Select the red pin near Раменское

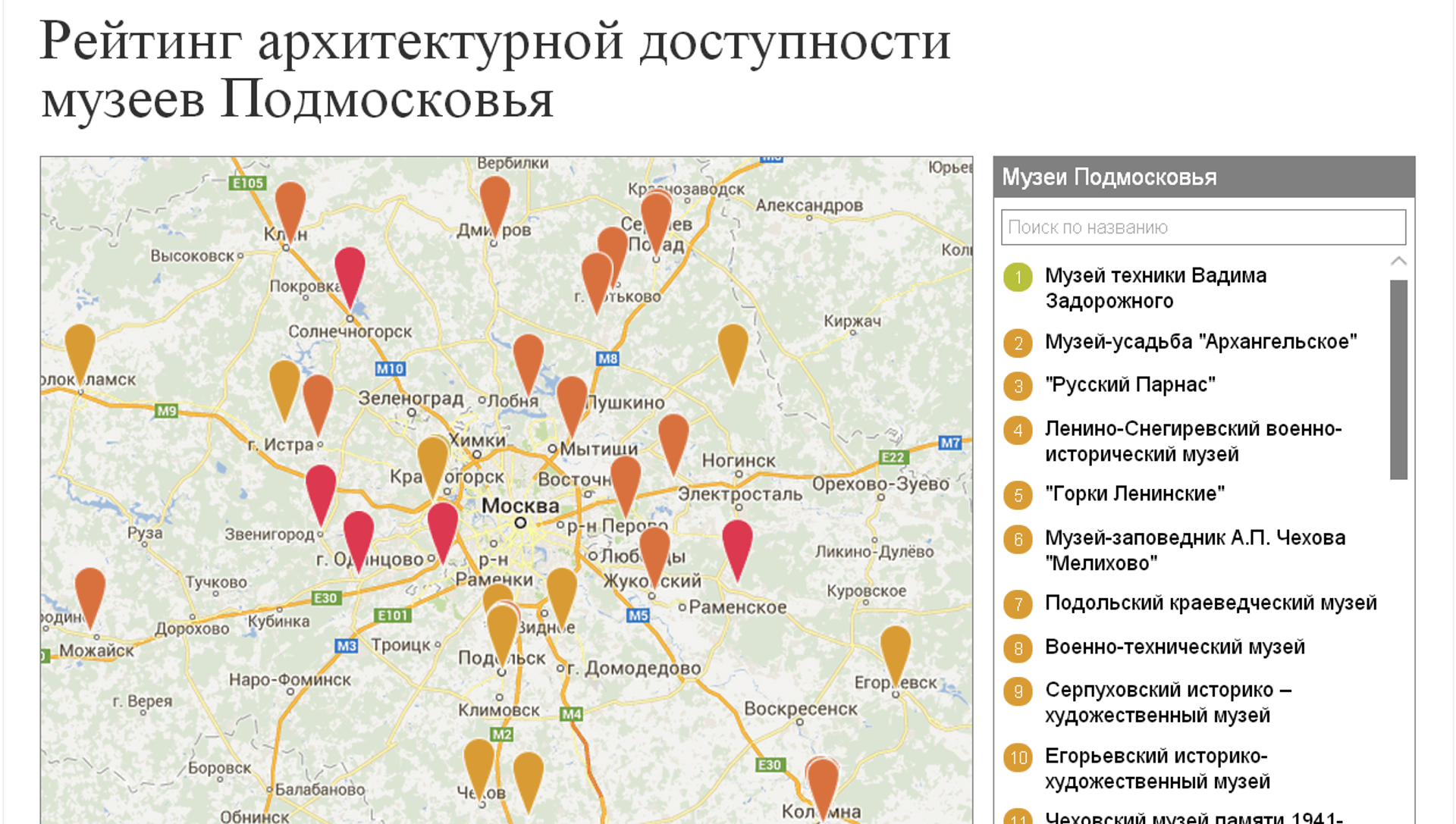pos(737,547)
